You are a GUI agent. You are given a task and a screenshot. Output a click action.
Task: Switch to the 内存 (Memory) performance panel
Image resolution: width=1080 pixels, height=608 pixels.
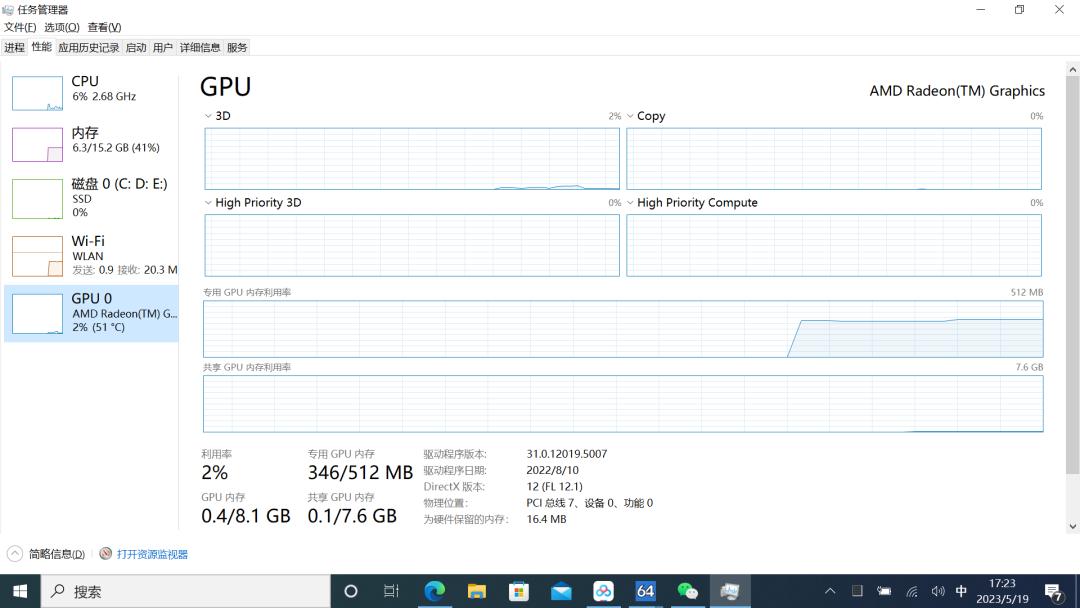click(x=90, y=143)
